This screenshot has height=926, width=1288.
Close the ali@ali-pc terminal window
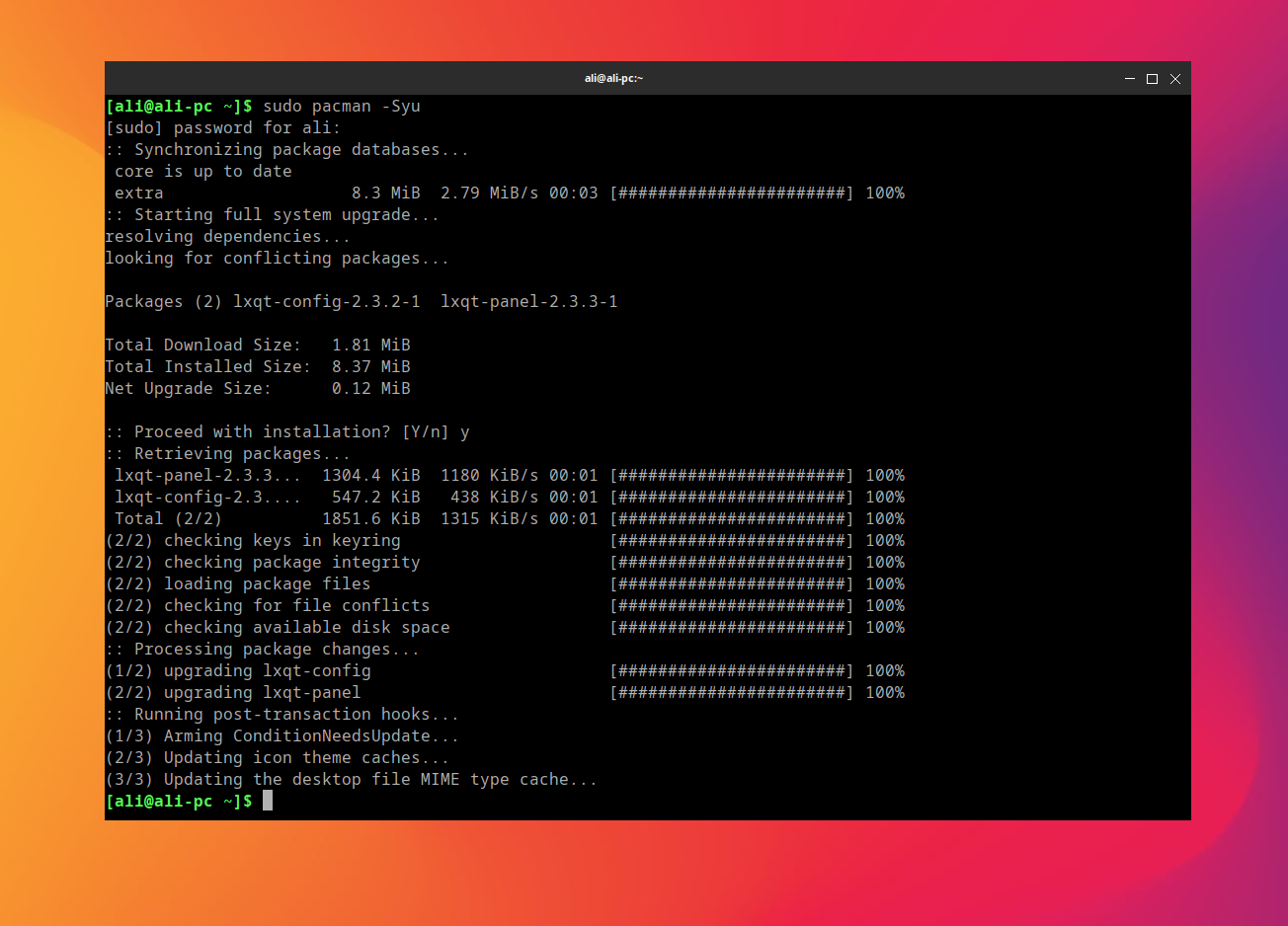coord(1175,79)
